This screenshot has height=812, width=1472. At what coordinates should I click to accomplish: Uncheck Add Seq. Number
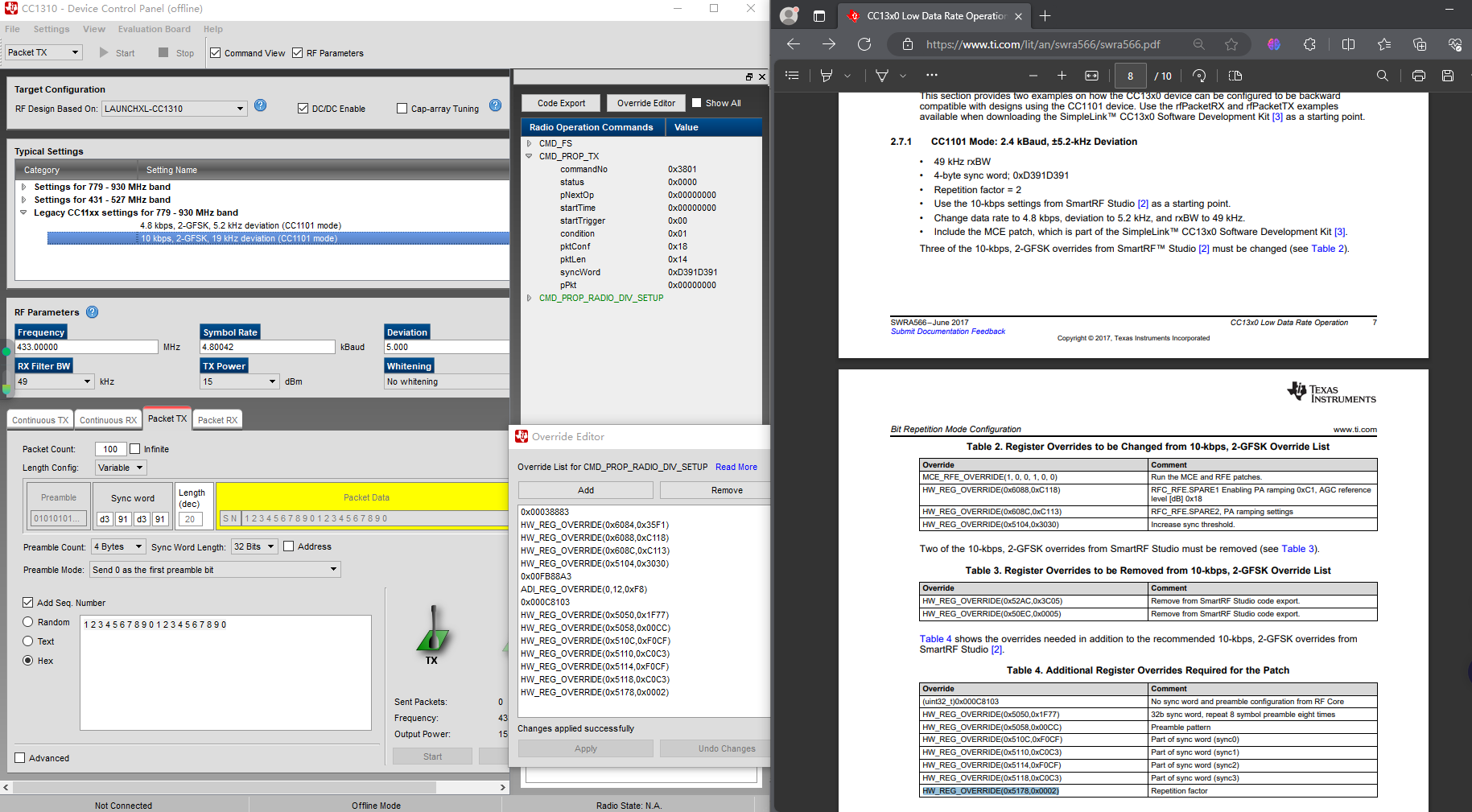point(28,603)
